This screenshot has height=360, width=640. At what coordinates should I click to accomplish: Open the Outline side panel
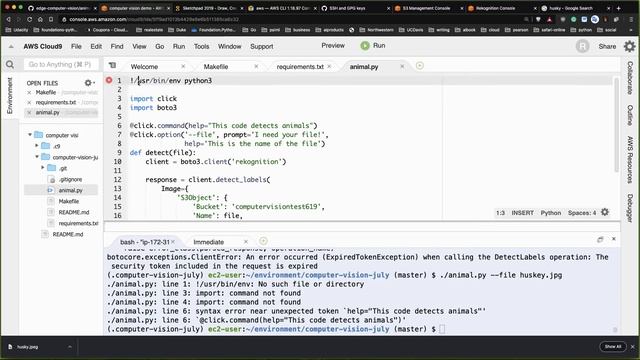630,115
